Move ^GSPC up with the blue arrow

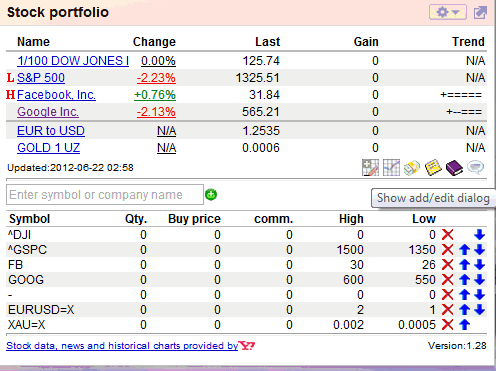[x=464, y=250]
